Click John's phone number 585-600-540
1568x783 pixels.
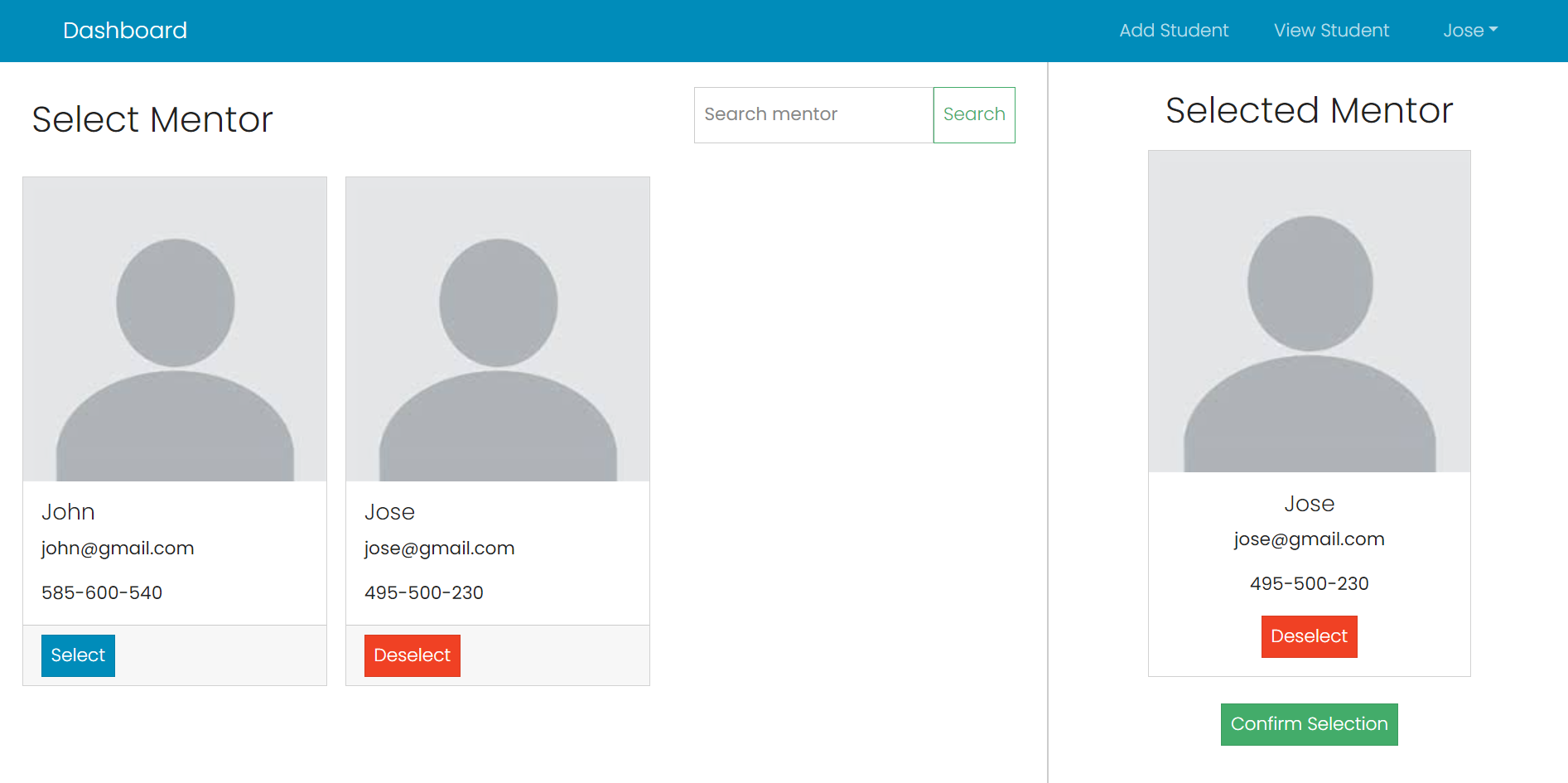[102, 592]
